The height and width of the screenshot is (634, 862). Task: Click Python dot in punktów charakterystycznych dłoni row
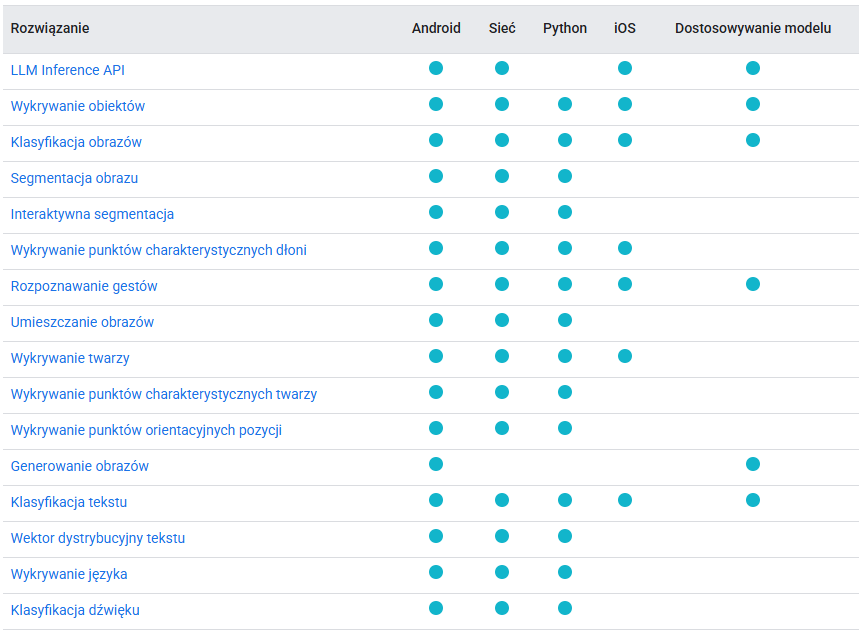click(565, 249)
